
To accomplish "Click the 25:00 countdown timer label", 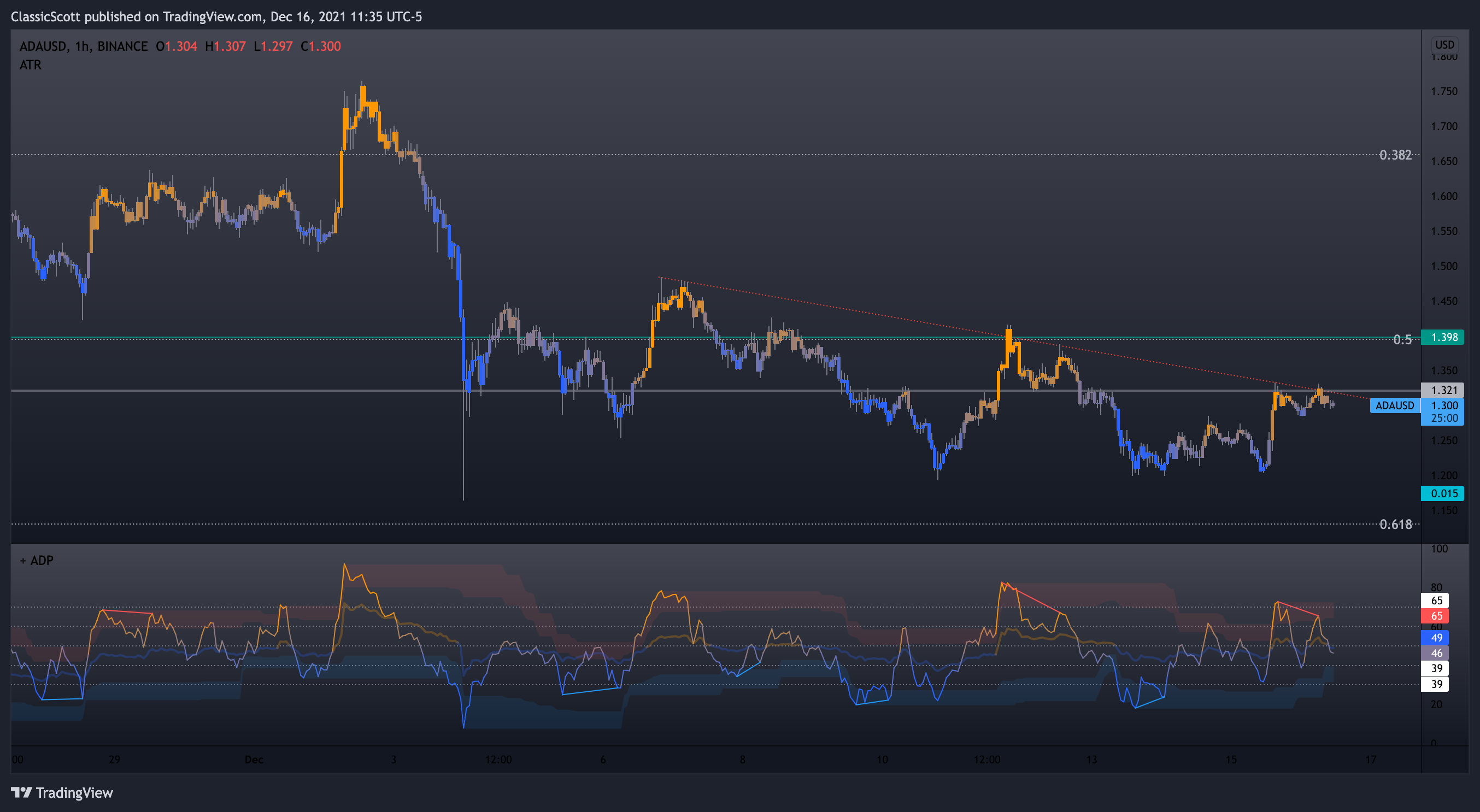I will [1444, 418].
